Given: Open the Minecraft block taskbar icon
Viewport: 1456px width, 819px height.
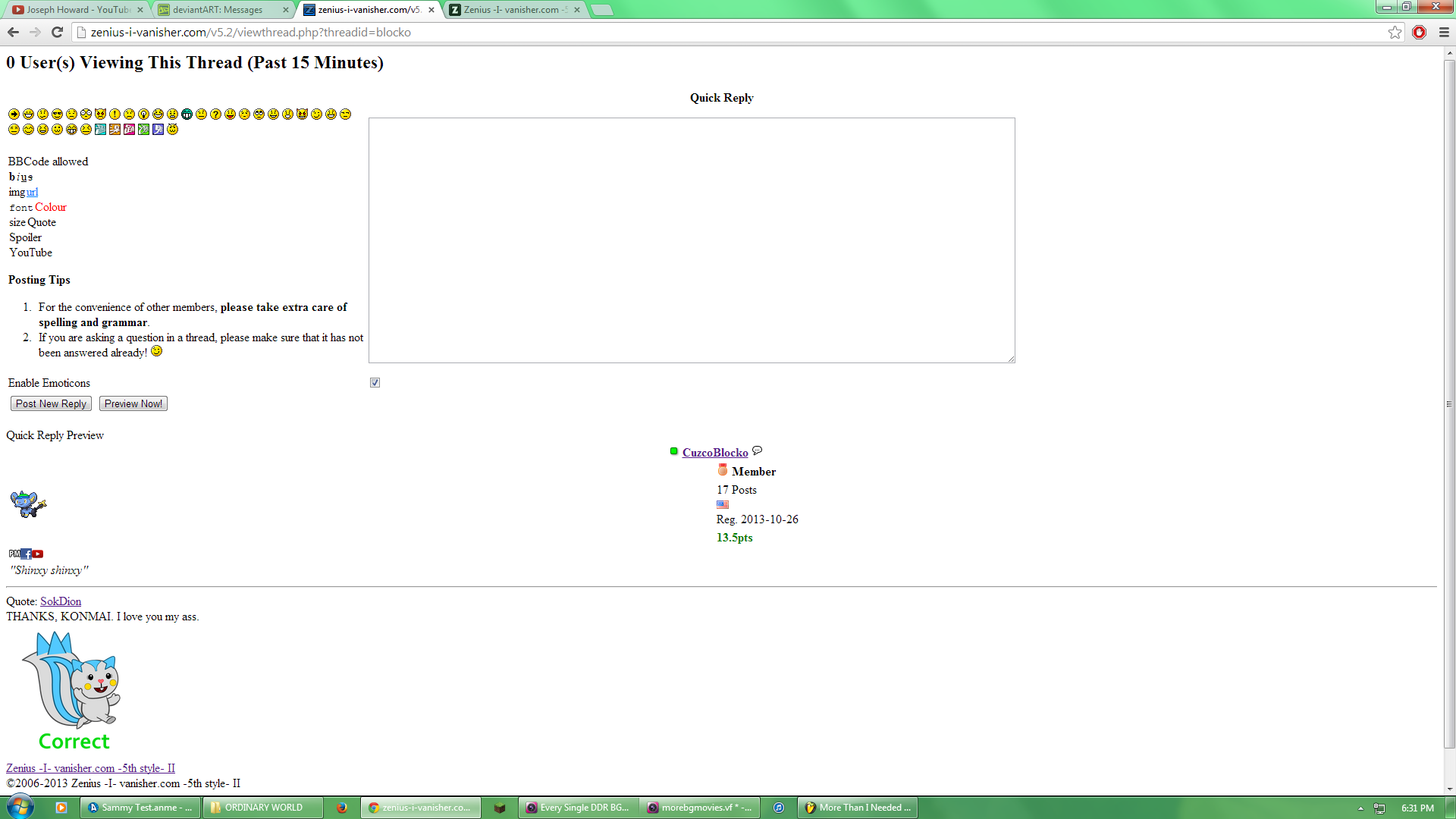Looking at the screenshot, I should [x=499, y=808].
